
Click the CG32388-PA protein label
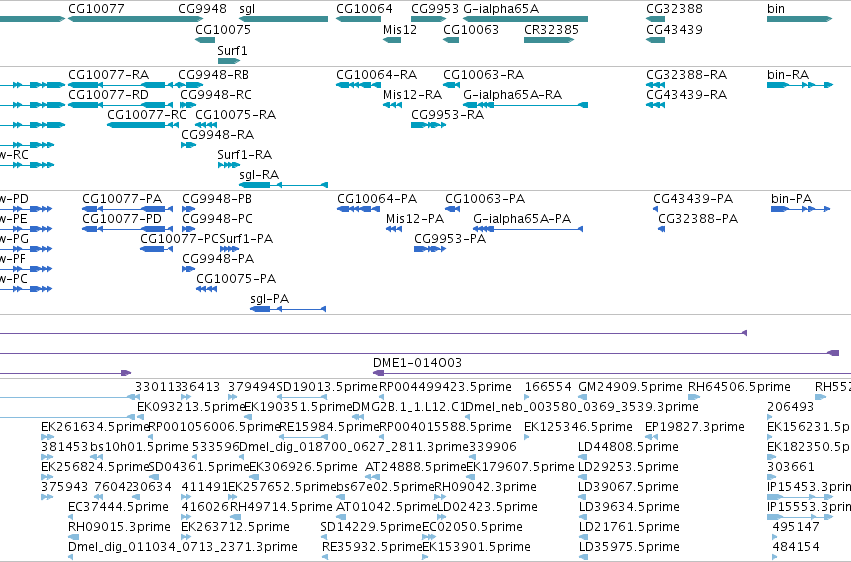point(698,219)
